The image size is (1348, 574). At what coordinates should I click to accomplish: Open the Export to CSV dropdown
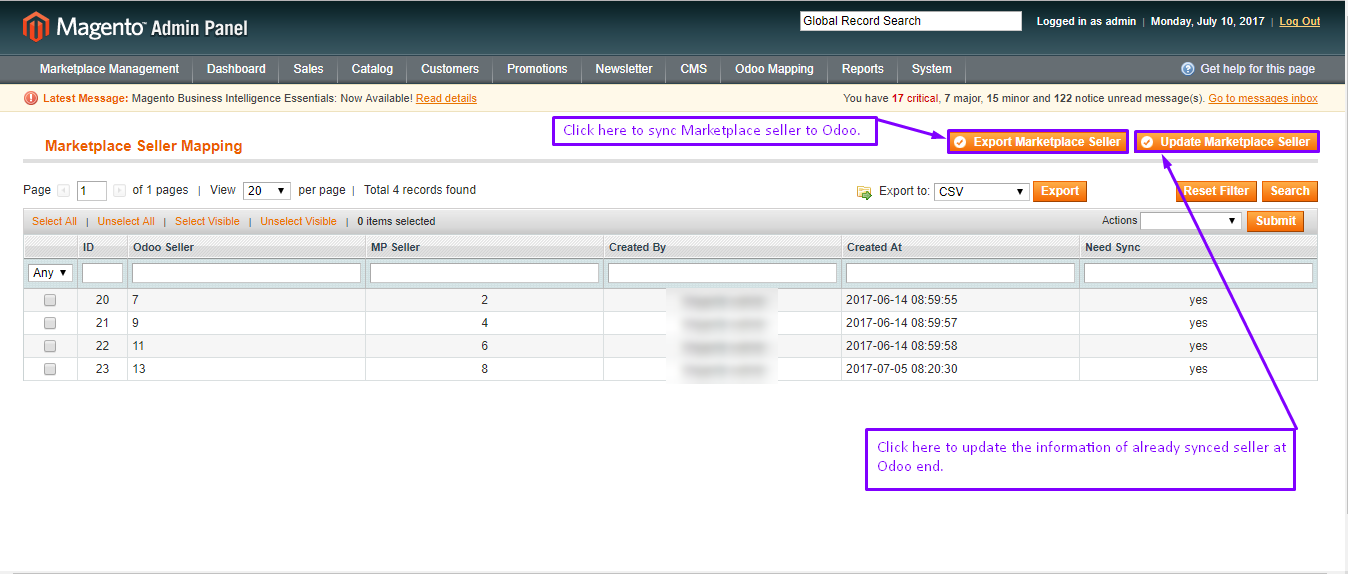(x=982, y=191)
